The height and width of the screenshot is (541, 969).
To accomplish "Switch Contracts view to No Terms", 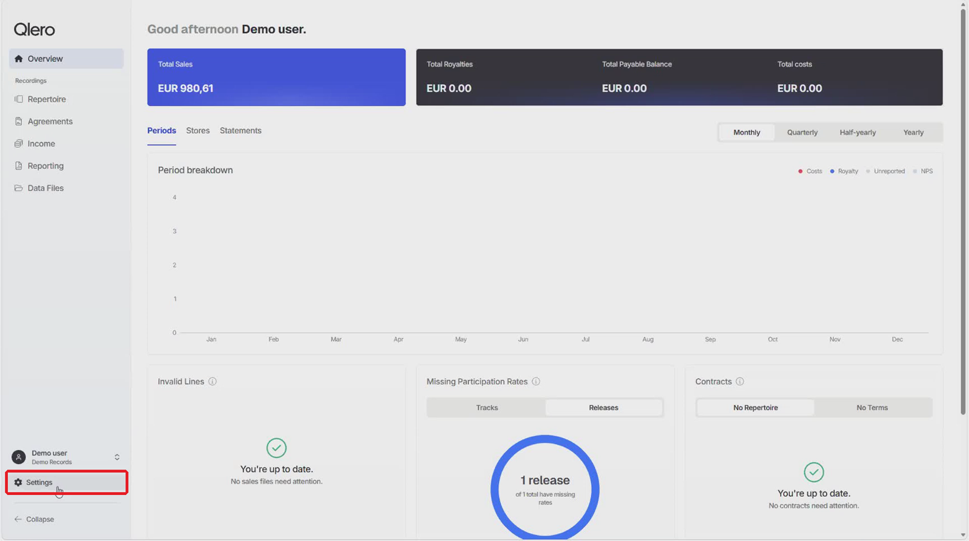I will [x=872, y=407].
